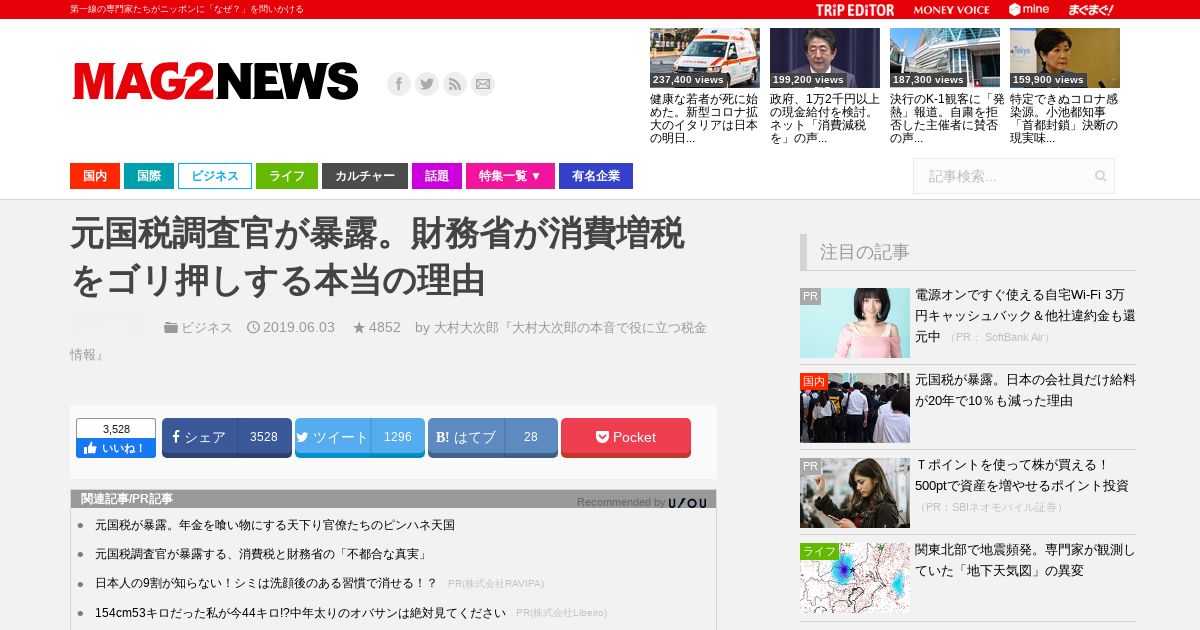Share article via Facebook シェア button
Image resolution: width=1200 pixels, height=630 pixels.
coord(227,437)
